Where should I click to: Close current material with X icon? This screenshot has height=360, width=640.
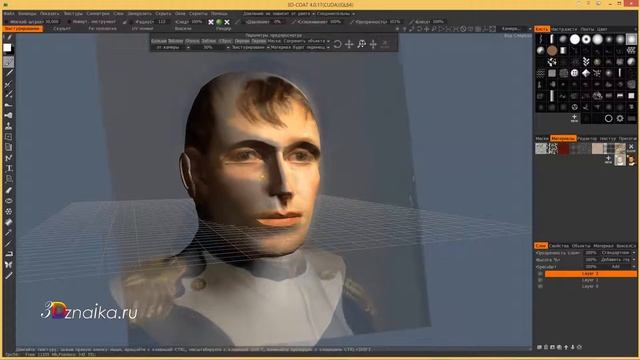(631, 147)
